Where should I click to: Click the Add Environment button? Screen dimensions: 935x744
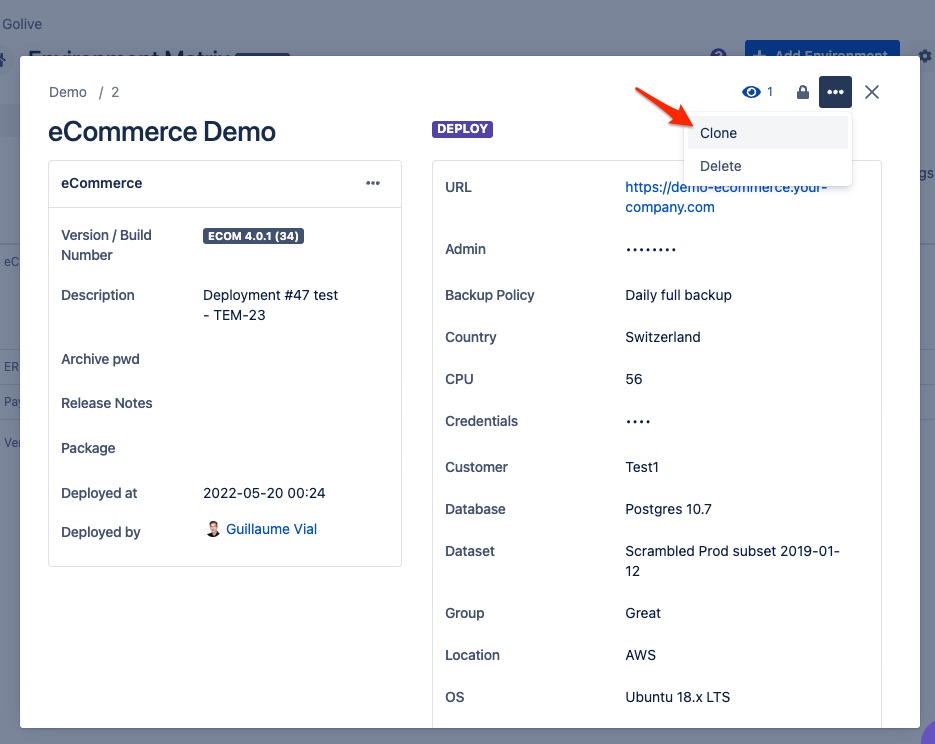point(822,50)
